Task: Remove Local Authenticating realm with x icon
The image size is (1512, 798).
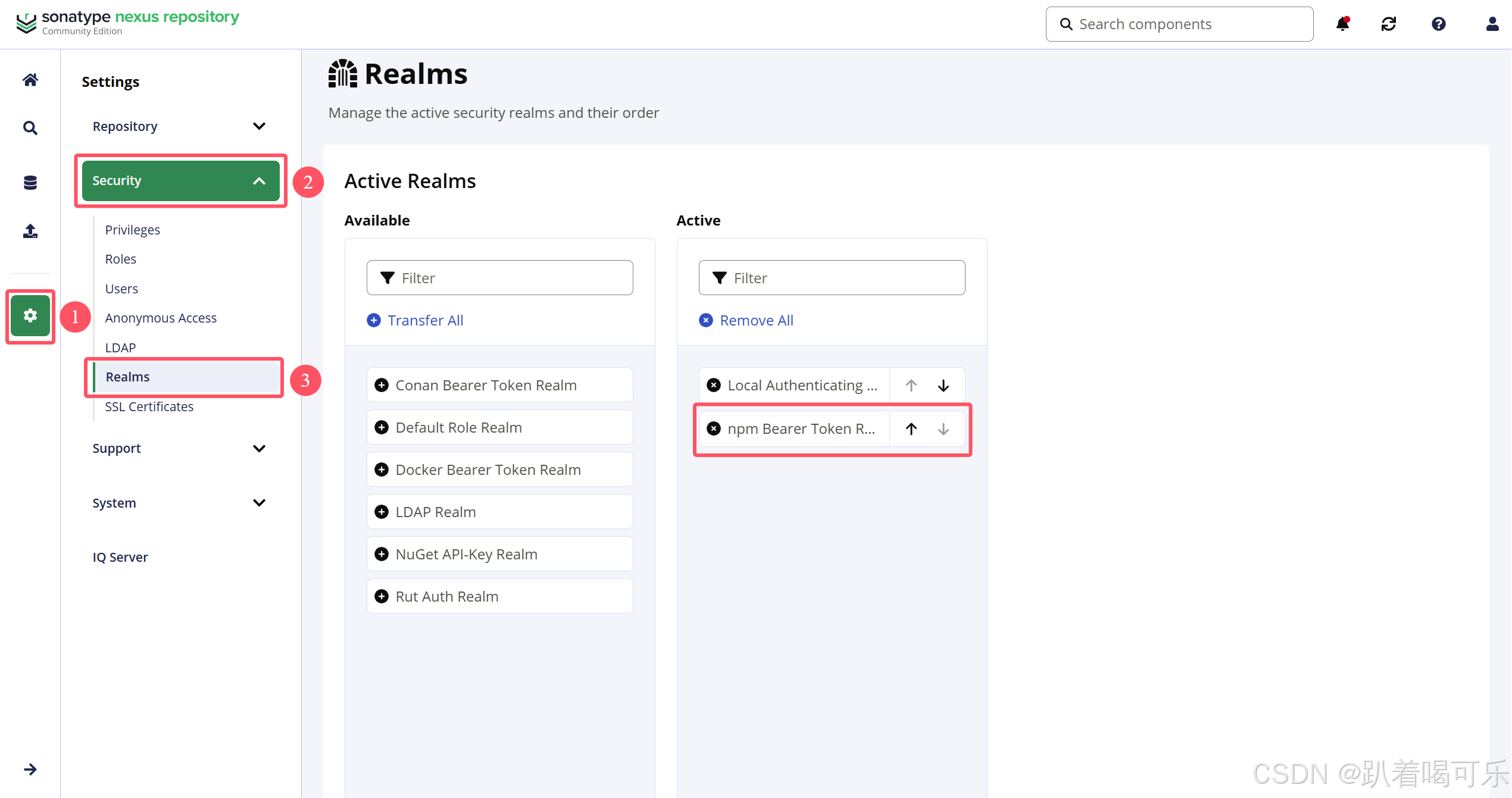Action: (x=714, y=386)
